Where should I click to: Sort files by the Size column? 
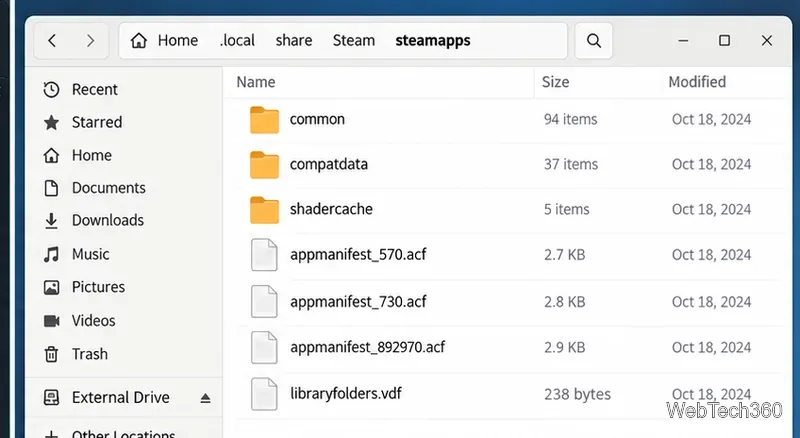click(555, 82)
